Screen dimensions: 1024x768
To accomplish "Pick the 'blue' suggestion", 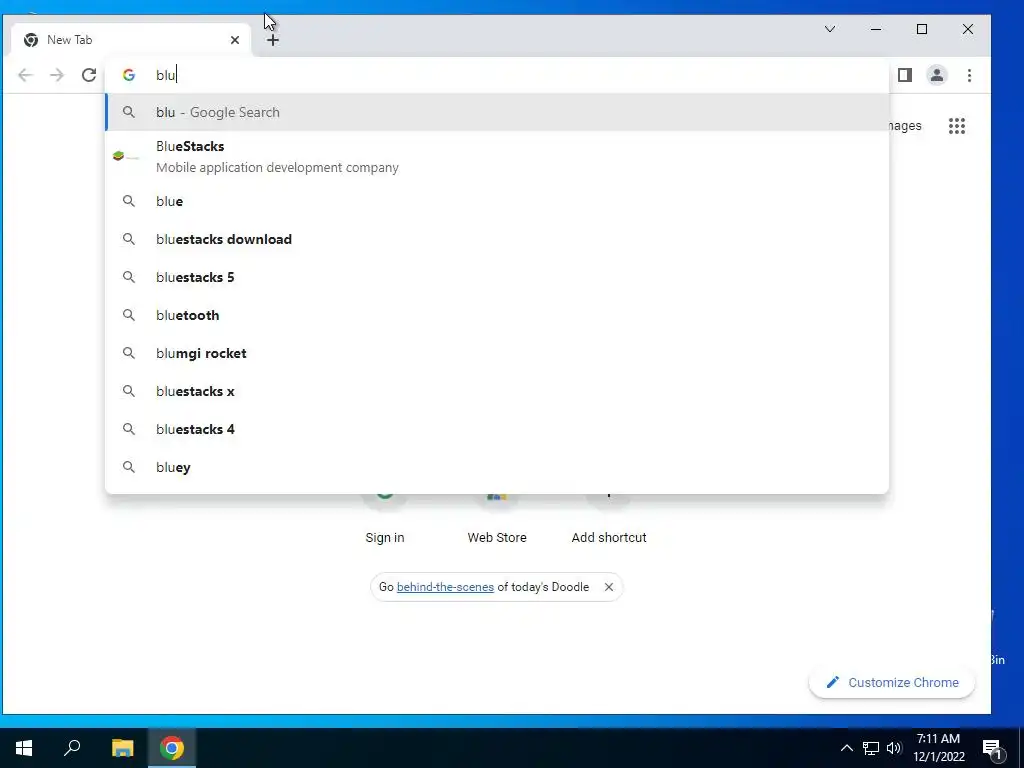I will tap(497, 201).
